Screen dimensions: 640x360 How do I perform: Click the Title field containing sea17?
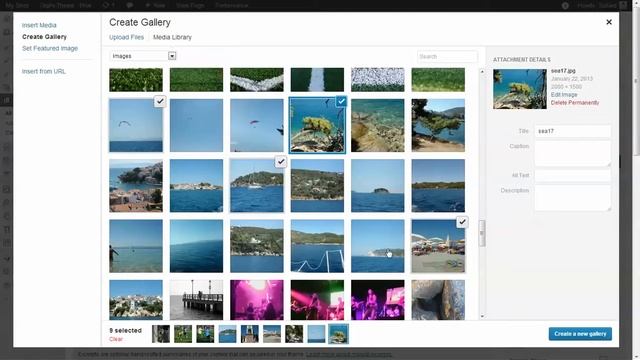point(573,131)
